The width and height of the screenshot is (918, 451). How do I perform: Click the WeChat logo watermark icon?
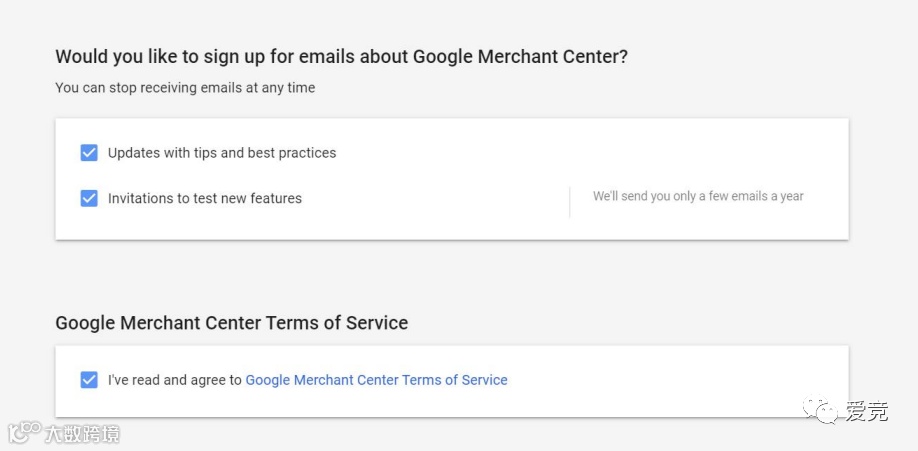[x=826, y=410]
